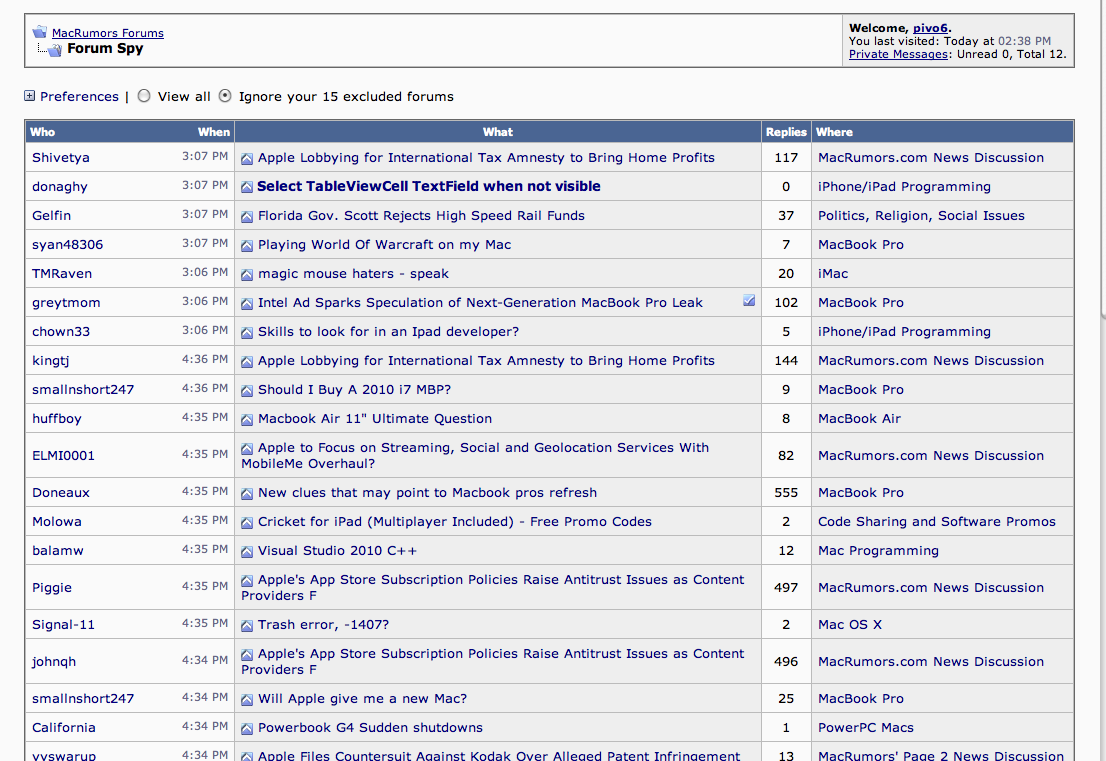The width and height of the screenshot is (1106, 761).
Task: Open Private Messages link
Action: (x=898, y=54)
